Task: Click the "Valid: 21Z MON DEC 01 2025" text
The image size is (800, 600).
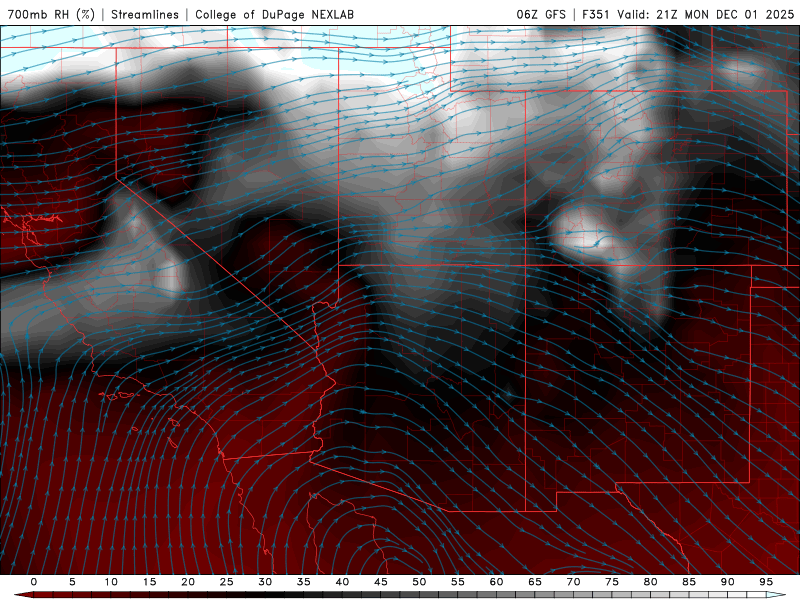Action: (705, 14)
